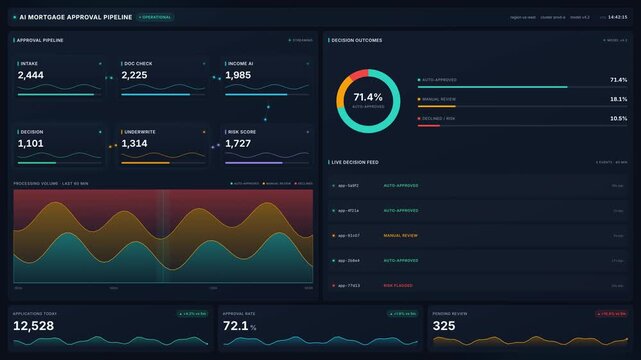
Task: Click the Income AI card status dot
Action: pyautogui.click(x=308, y=64)
